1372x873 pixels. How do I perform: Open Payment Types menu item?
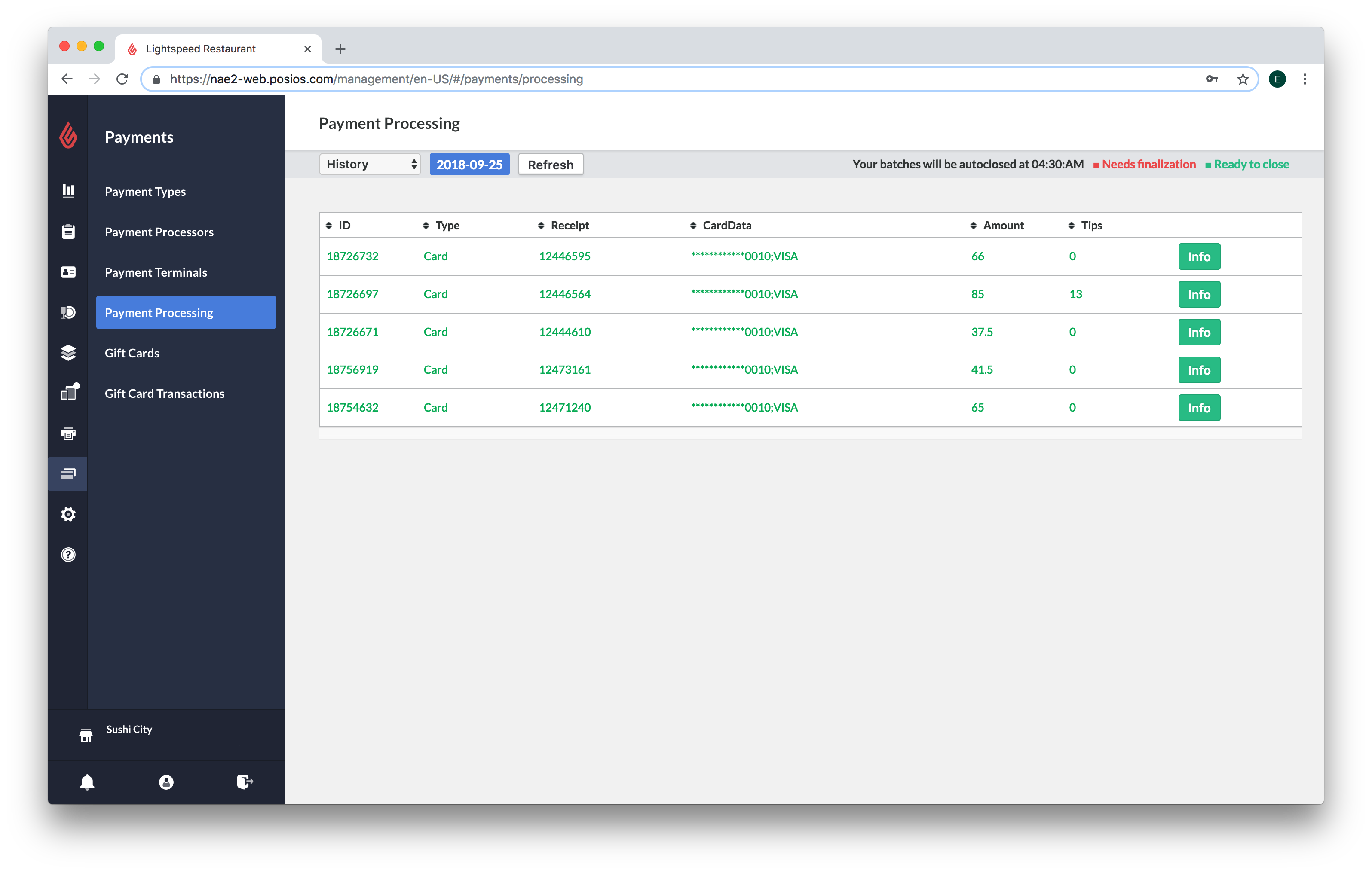pyautogui.click(x=145, y=191)
